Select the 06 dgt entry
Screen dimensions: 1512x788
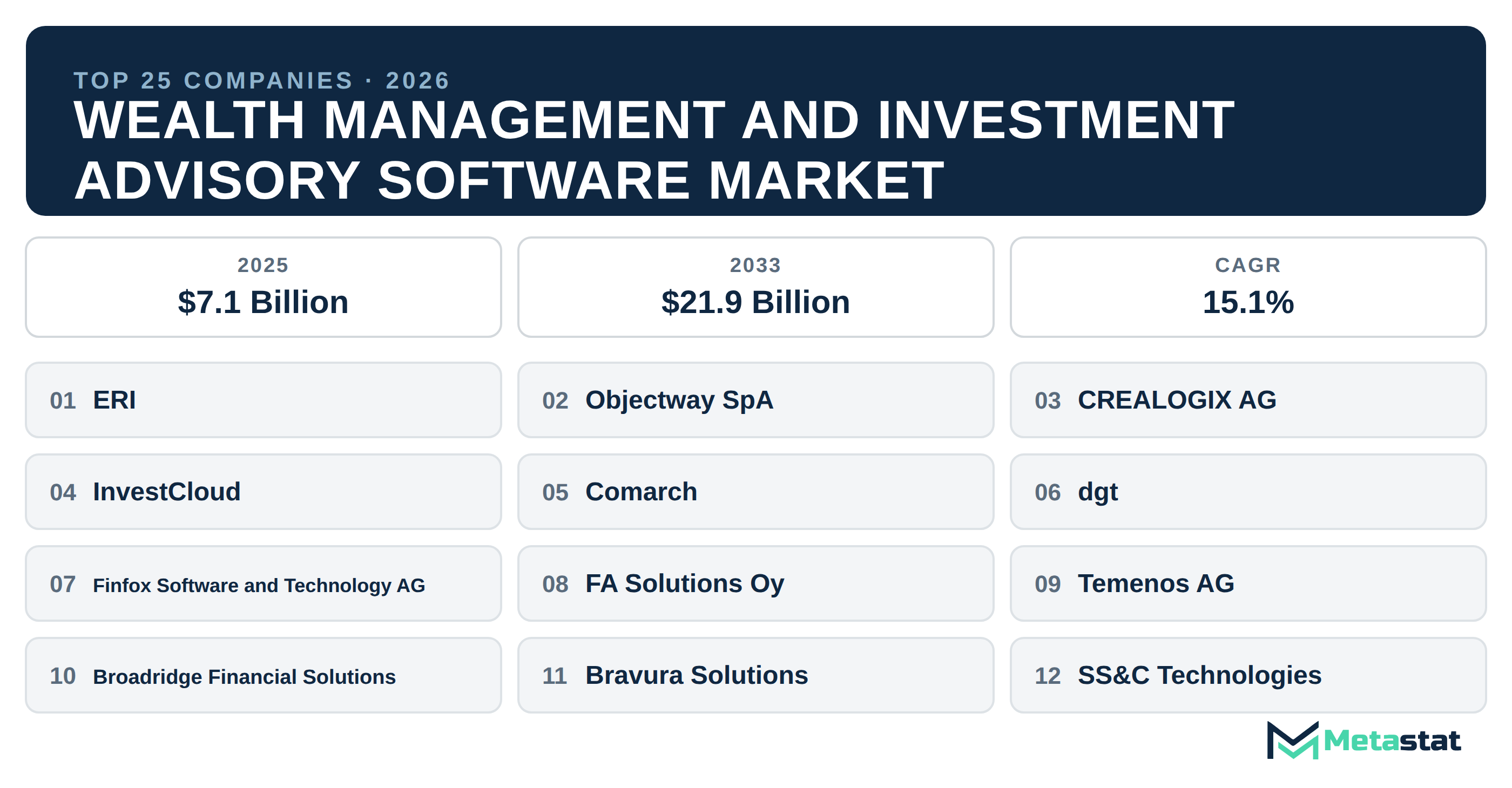(x=1248, y=492)
